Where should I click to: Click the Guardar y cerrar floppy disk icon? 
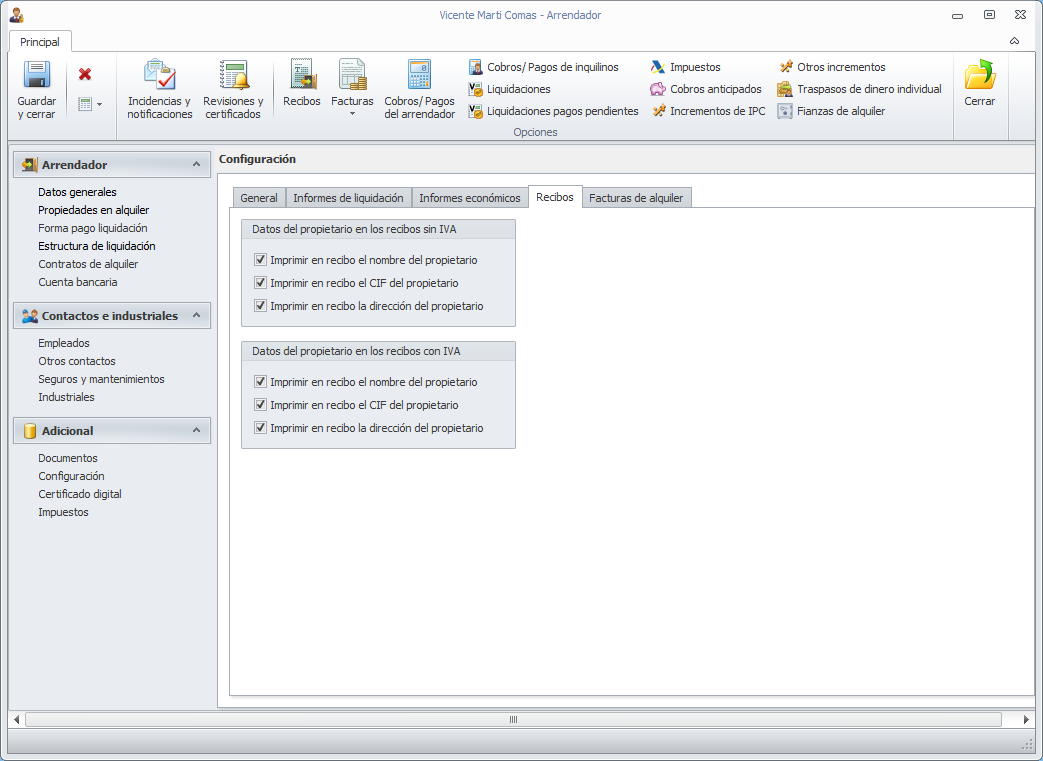click(x=37, y=75)
